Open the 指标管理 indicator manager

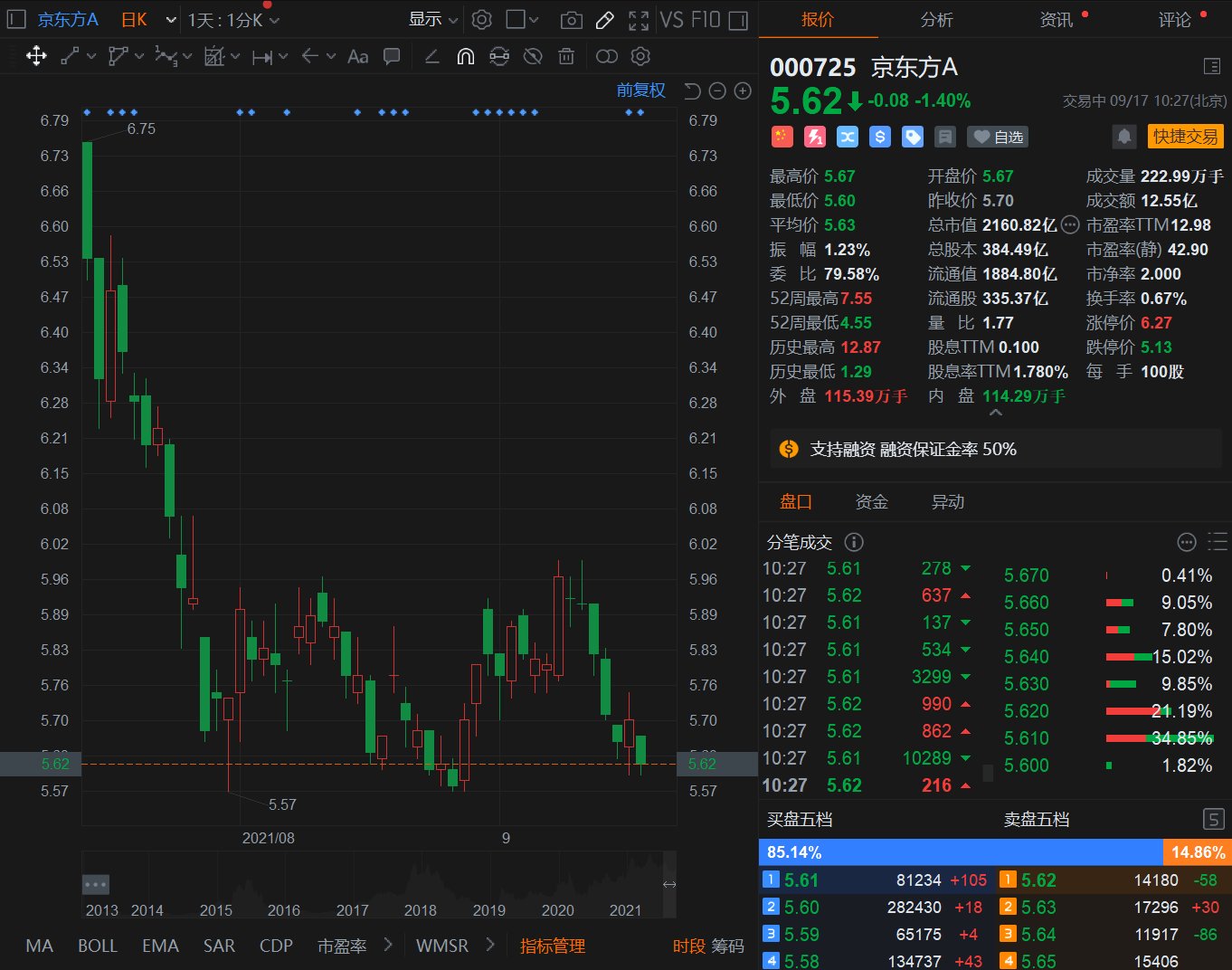(553, 946)
